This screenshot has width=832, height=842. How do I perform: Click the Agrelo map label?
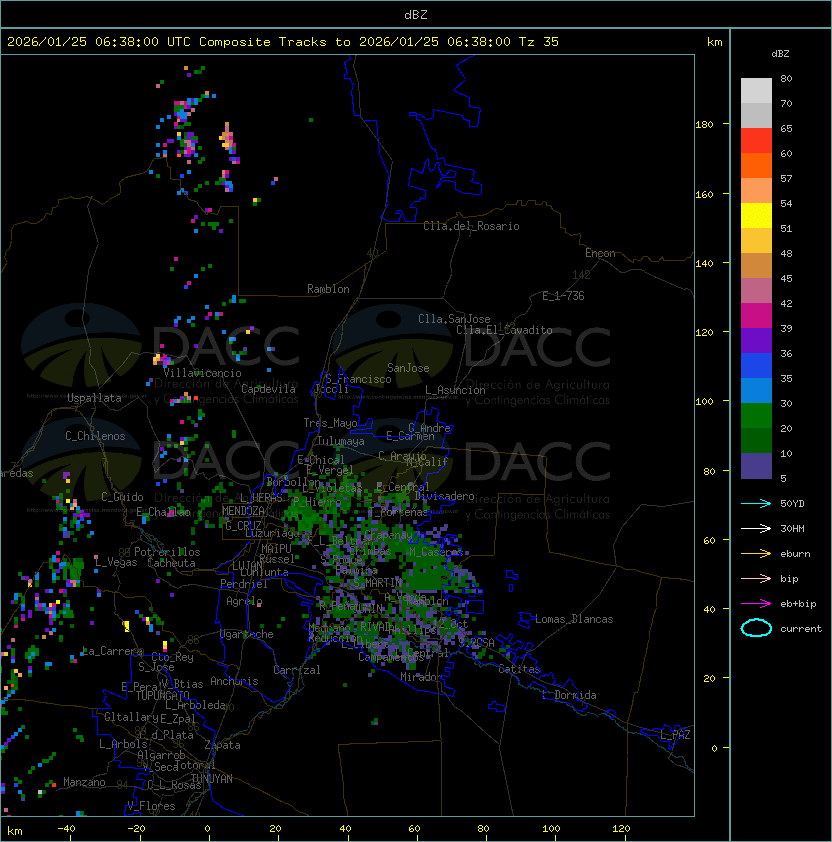tap(244, 601)
